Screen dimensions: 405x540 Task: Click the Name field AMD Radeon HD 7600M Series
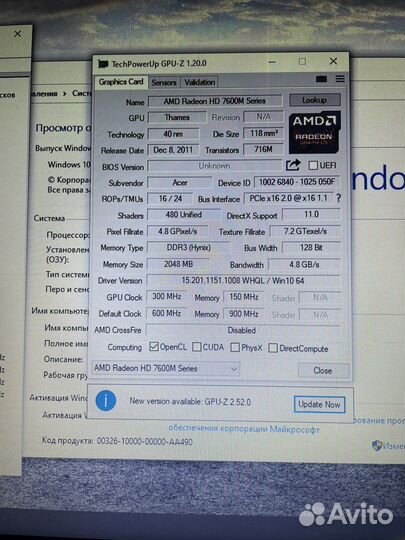pos(215,101)
